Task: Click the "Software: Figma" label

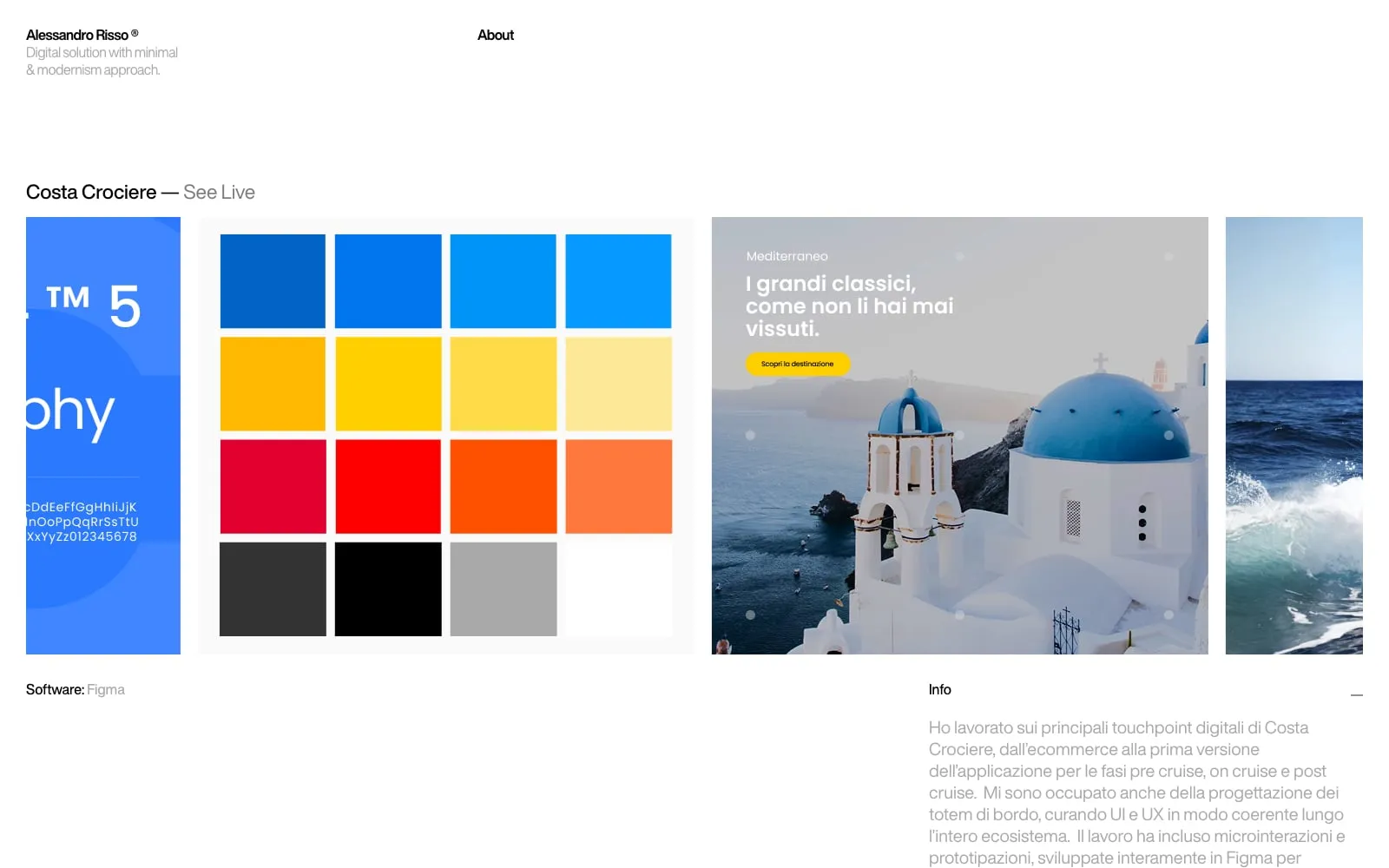Action: point(76,689)
